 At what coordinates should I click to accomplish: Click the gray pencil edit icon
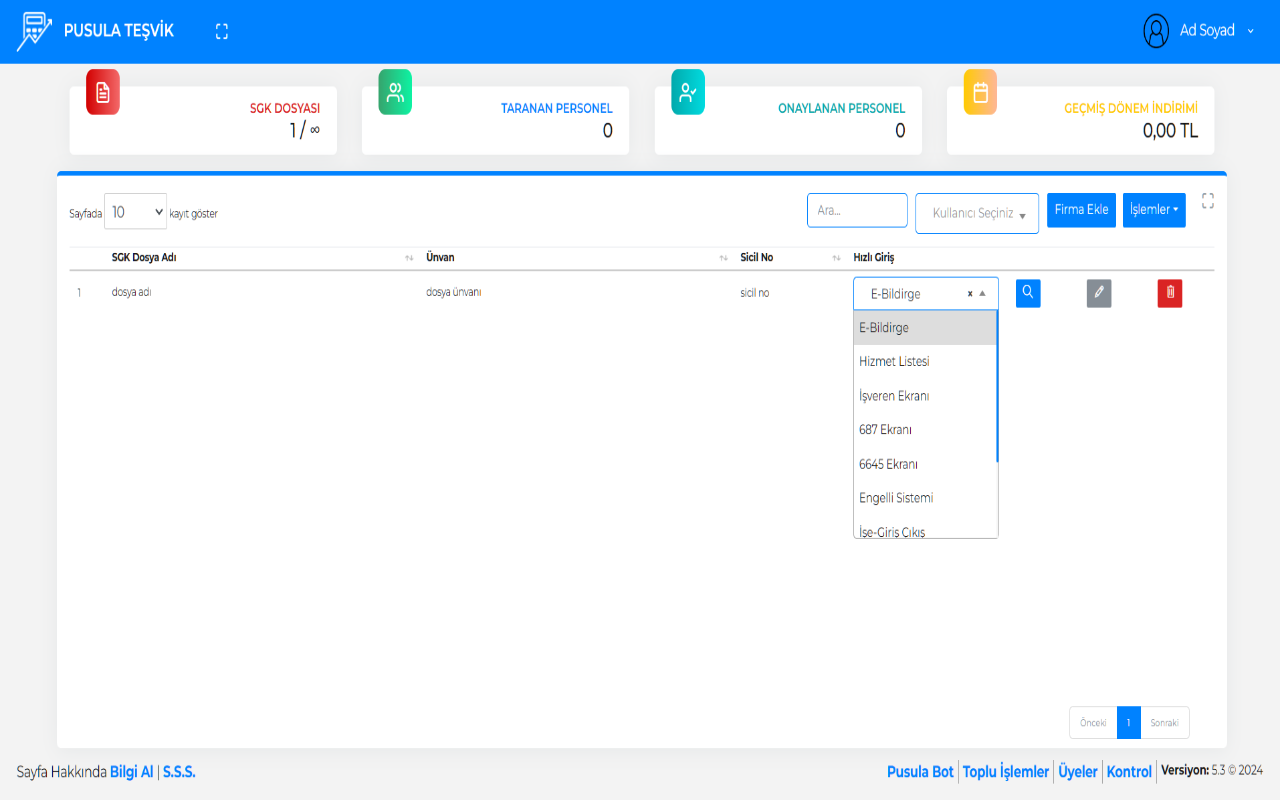pos(1099,293)
